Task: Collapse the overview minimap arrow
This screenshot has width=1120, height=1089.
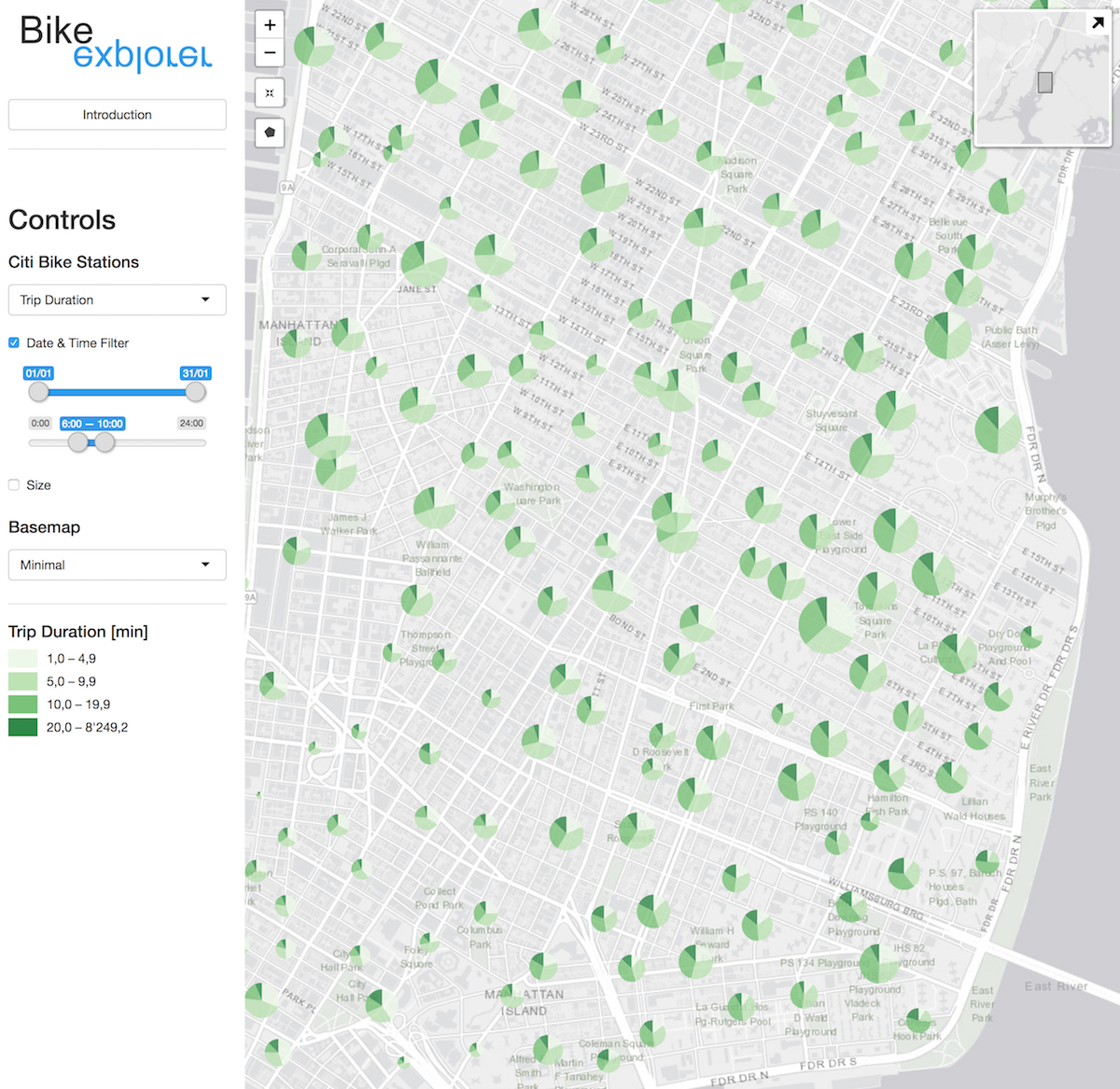Action: (1098, 23)
